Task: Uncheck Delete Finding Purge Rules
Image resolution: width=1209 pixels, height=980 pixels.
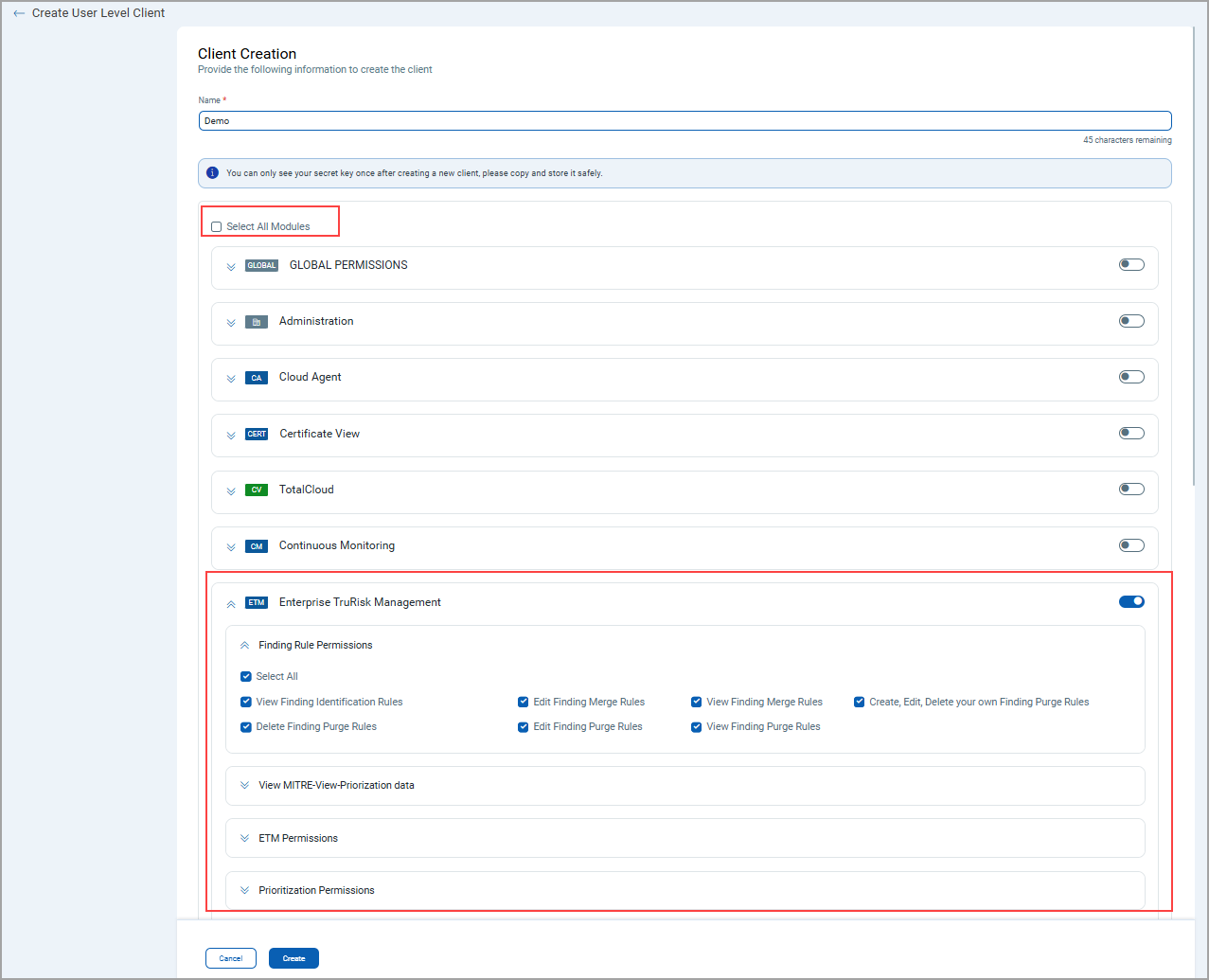Action: tap(245, 726)
